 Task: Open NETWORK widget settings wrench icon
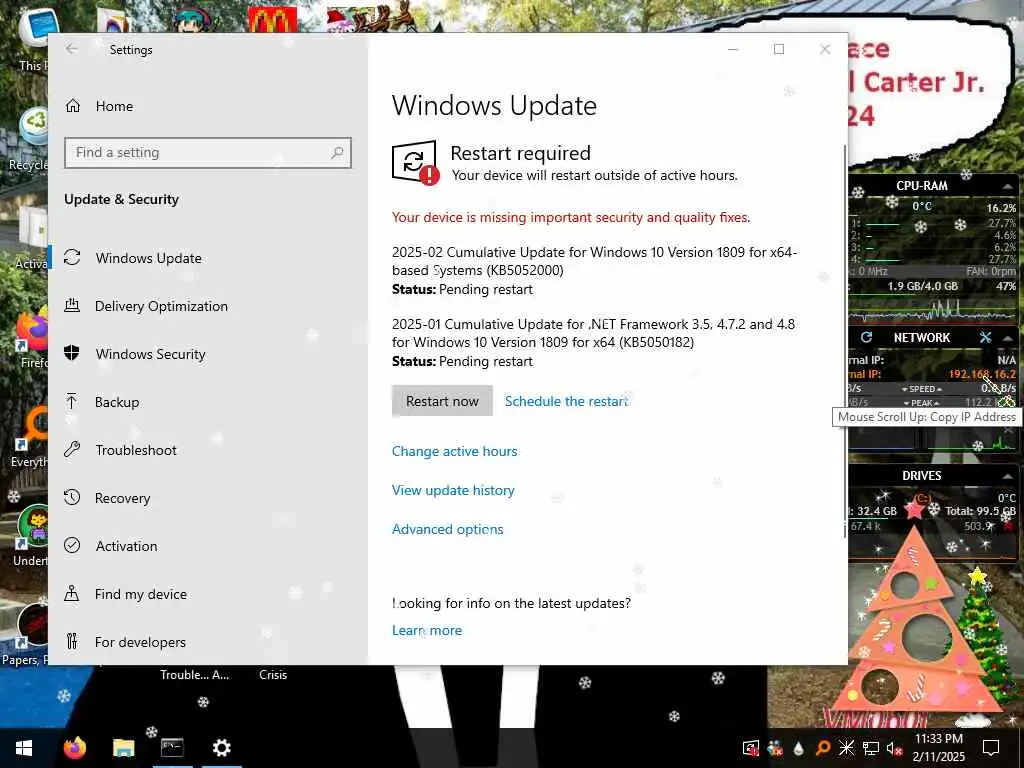click(985, 337)
